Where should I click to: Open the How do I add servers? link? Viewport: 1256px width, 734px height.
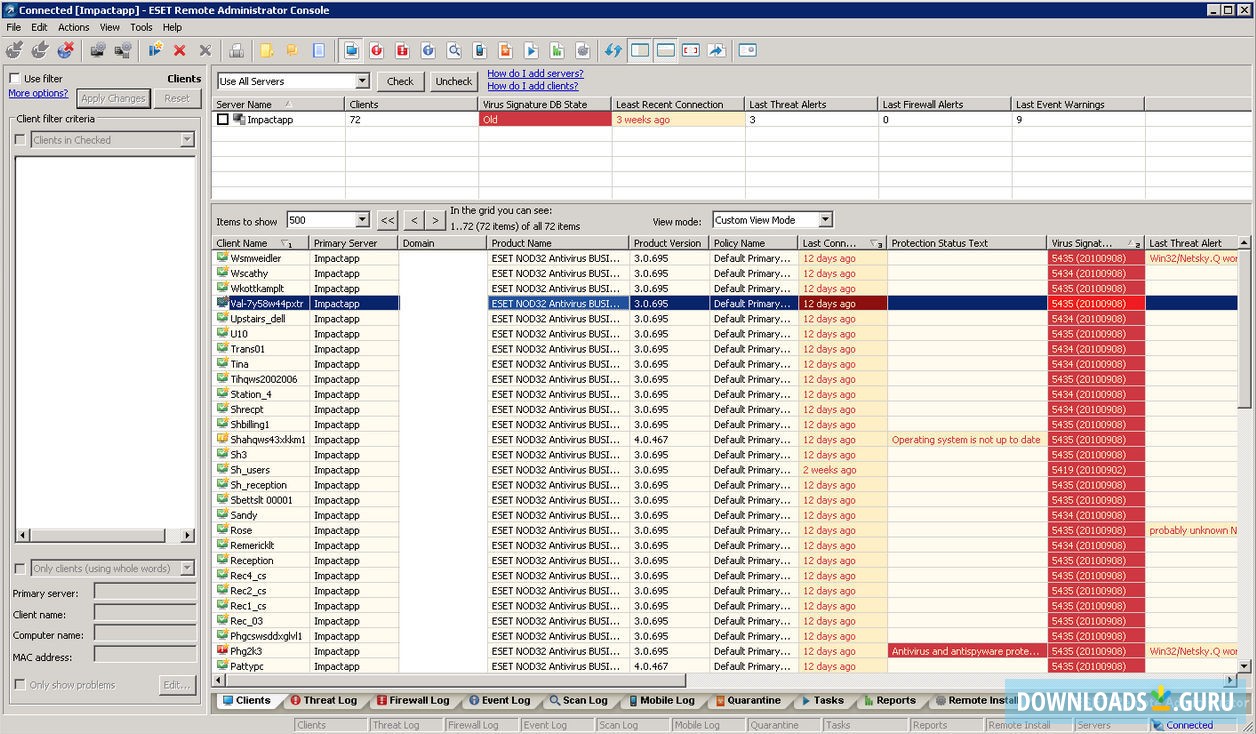(535, 73)
